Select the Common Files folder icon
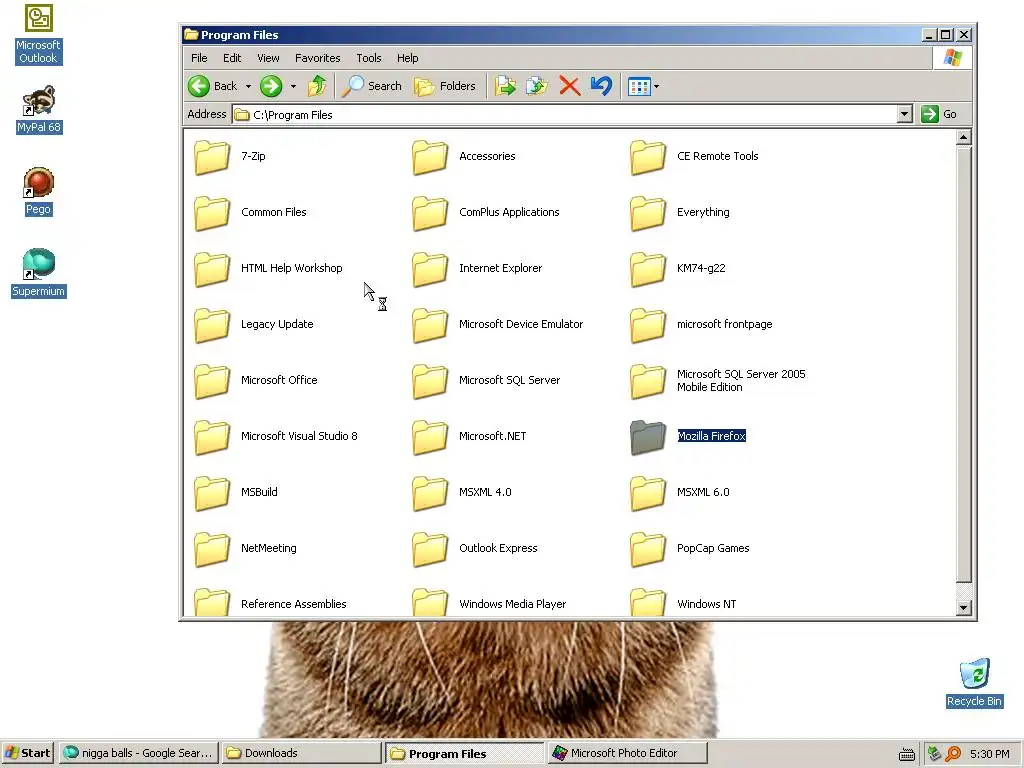The image size is (1024, 768). tap(212, 213)
